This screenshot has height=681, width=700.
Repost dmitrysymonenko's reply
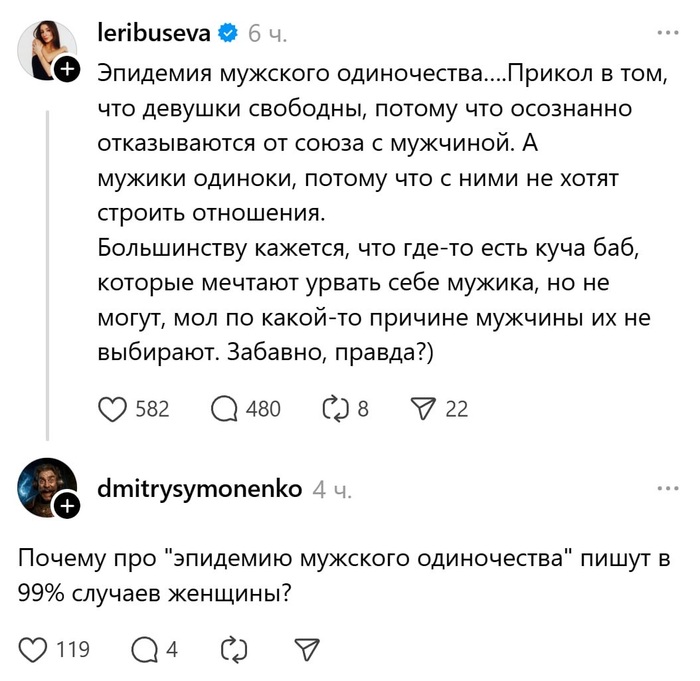[232, 649]
